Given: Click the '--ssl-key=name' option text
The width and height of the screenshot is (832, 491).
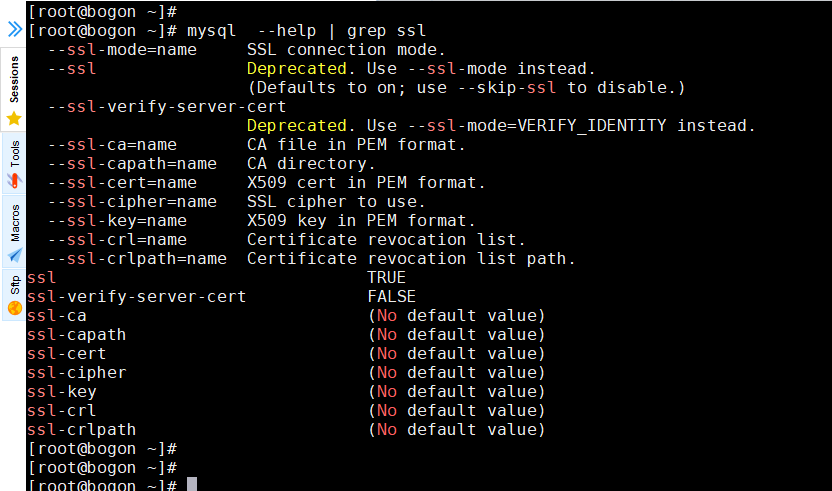Looking at the screenshot, I should 117,221.
